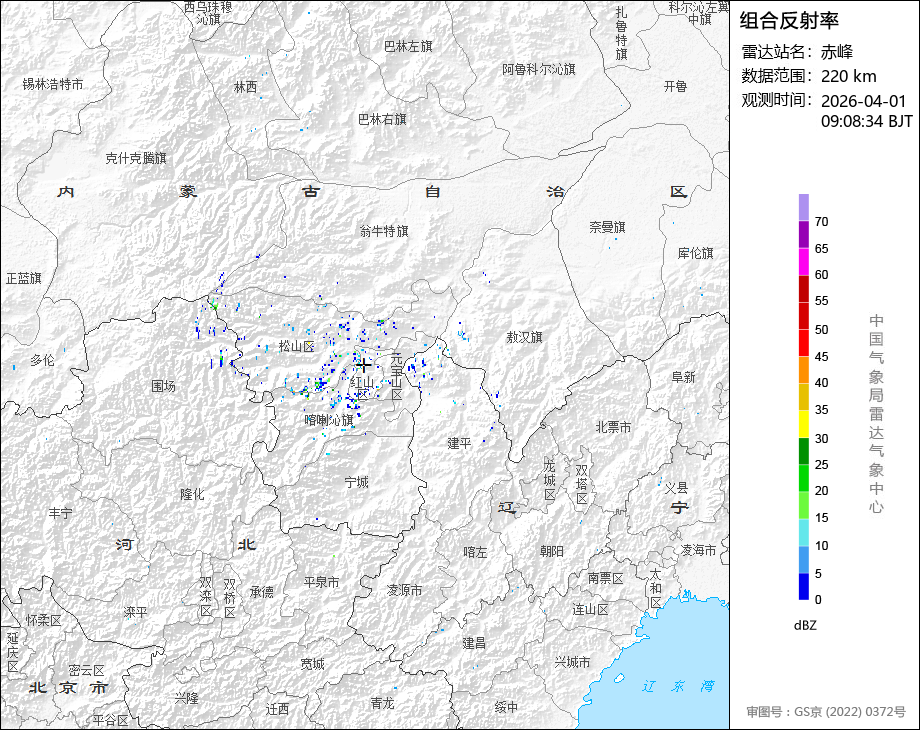Click the 宽城 label
The image size is (920, 730).
(x=312, y=664)
